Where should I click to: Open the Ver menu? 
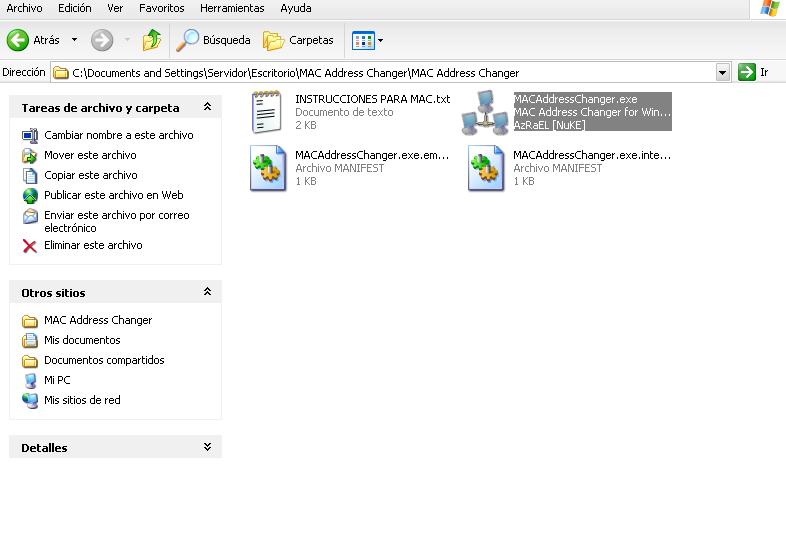115,8
